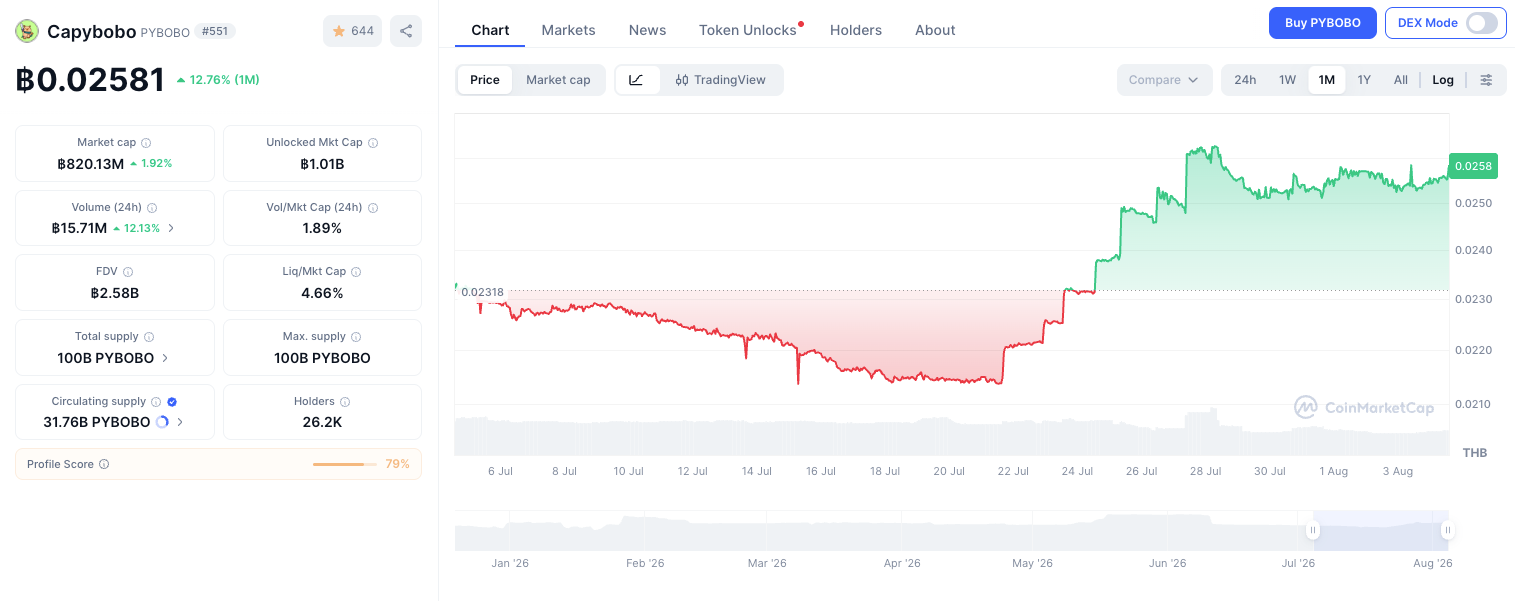Click the Capybobo coin logo icon
The image size is (1515, 601).
pos(27,31)
